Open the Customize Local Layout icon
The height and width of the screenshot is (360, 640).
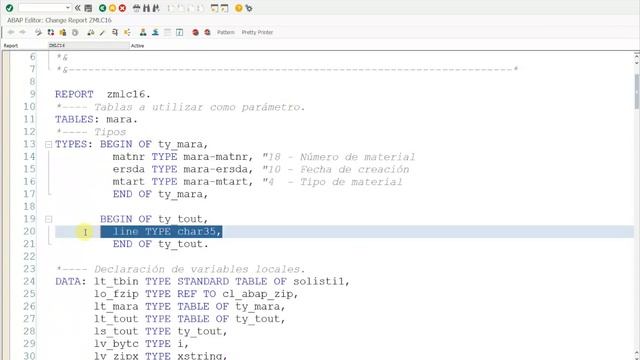(x=249, y=8)
